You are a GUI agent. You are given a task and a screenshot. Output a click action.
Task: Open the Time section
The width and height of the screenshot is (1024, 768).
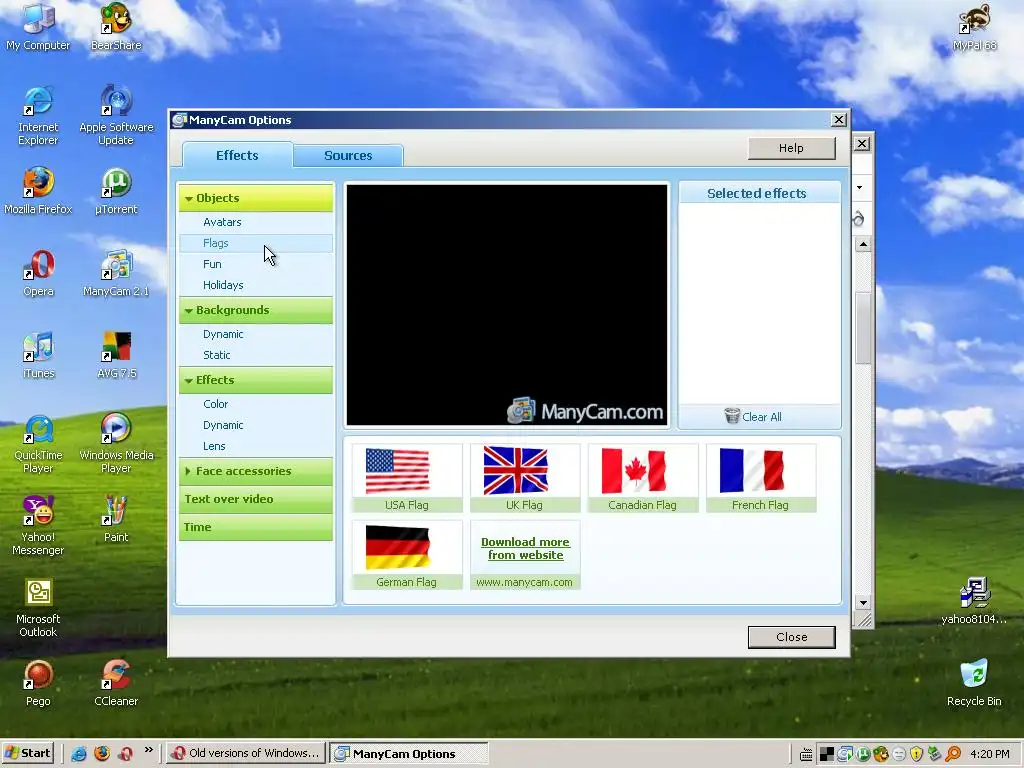pos(255,527)
